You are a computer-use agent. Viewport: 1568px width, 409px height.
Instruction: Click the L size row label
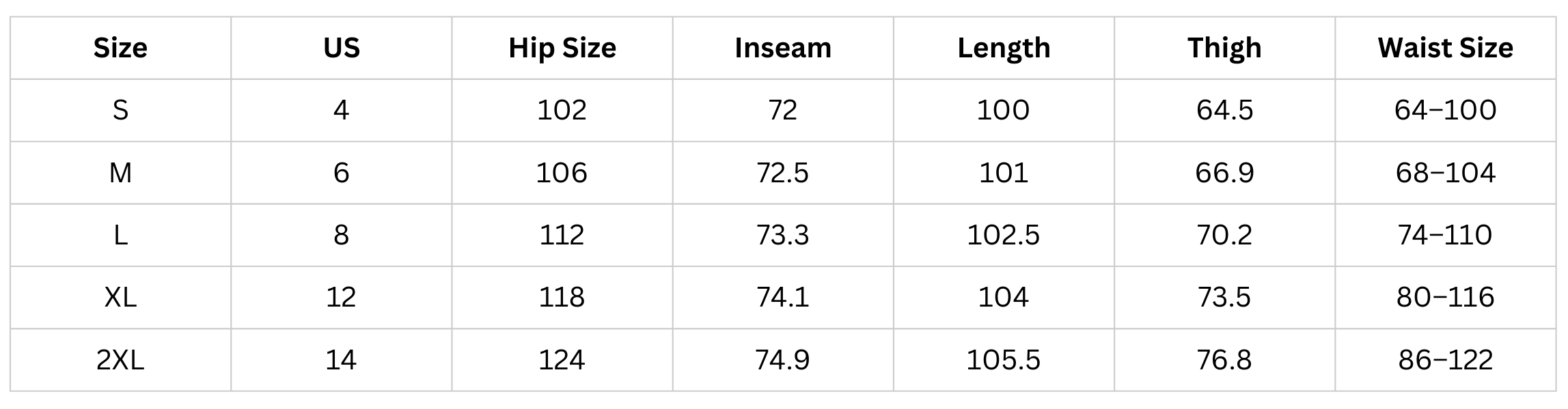coord(120,235)
